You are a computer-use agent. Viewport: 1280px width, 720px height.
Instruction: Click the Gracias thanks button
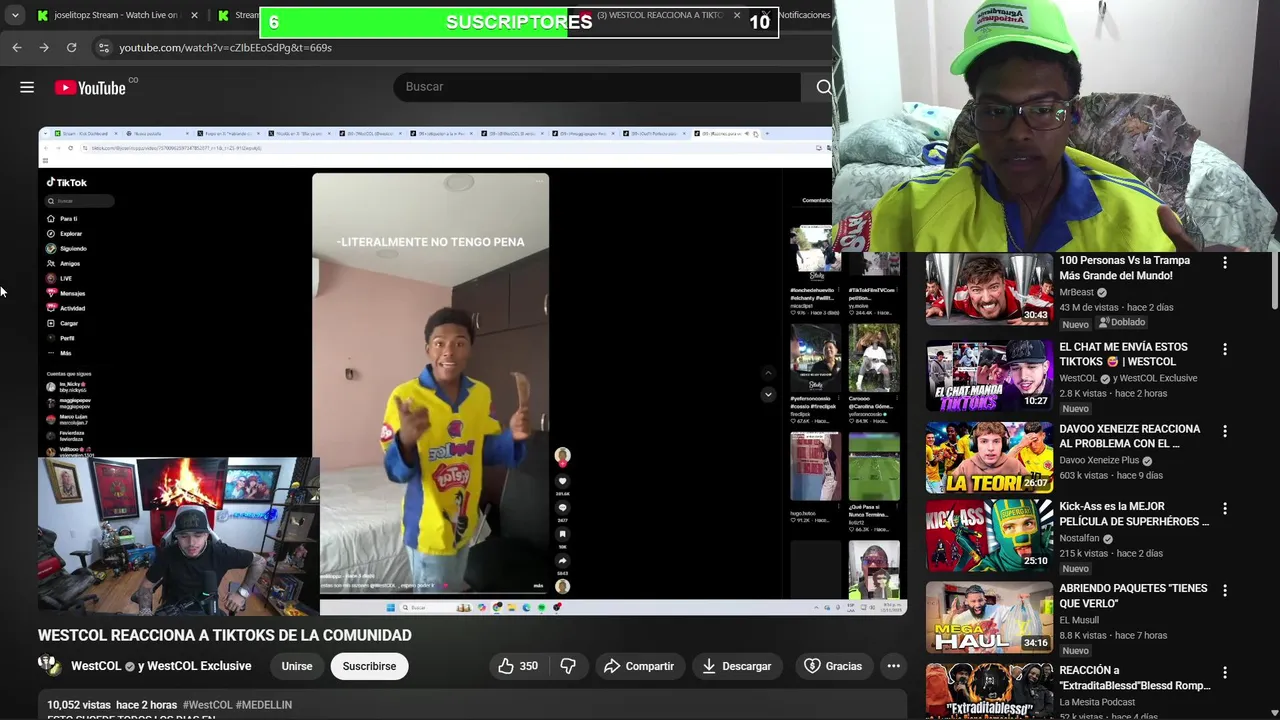pyautogui.click(x=833, y=666)
